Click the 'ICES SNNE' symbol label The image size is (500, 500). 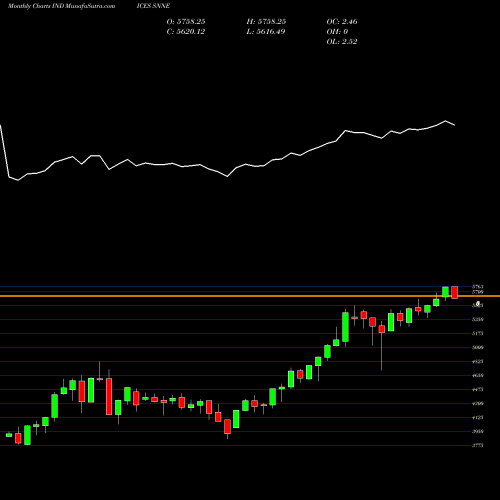pos(153,6)
